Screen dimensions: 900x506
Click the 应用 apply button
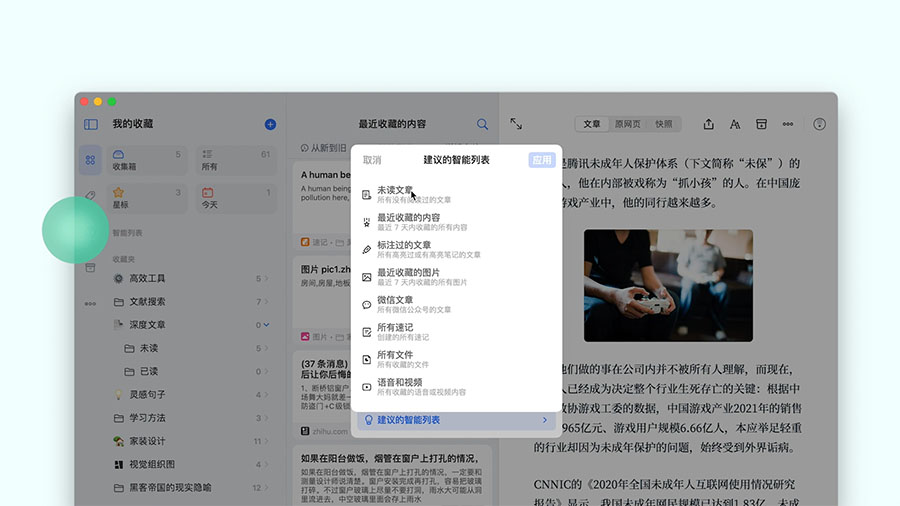(541, 160)
